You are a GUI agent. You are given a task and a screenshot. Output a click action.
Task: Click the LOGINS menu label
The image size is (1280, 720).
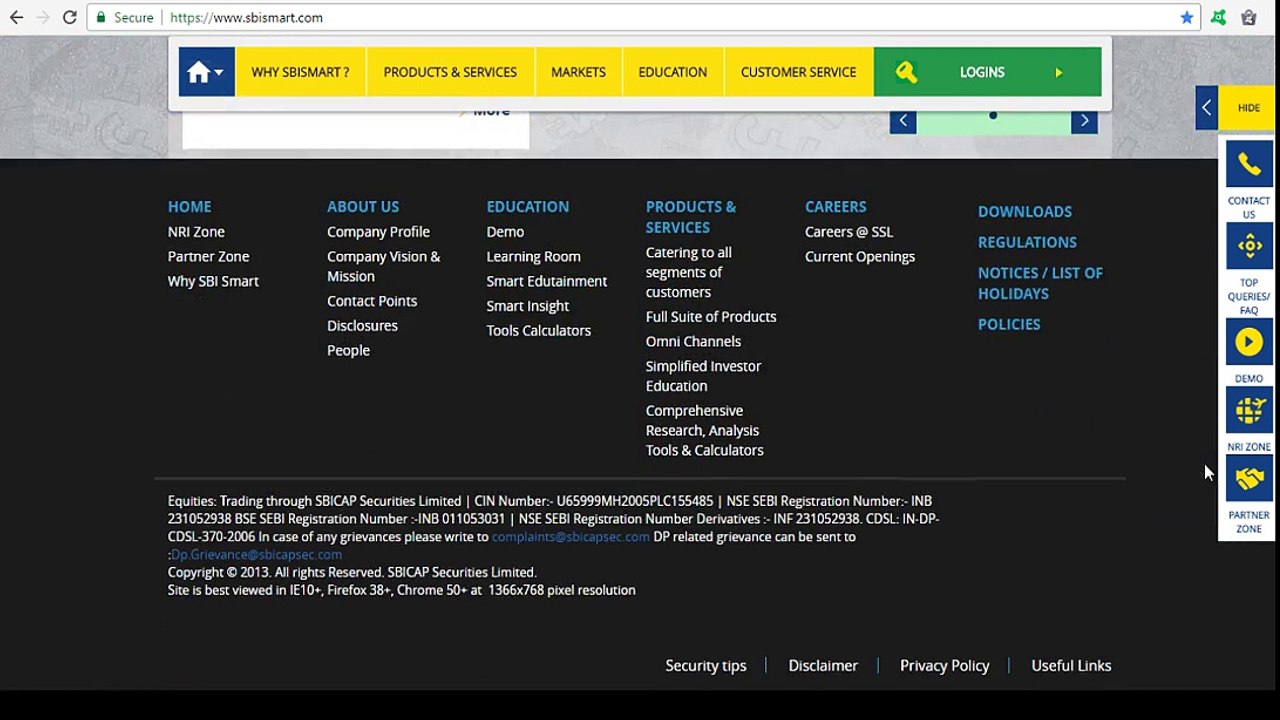coord(982,72)
